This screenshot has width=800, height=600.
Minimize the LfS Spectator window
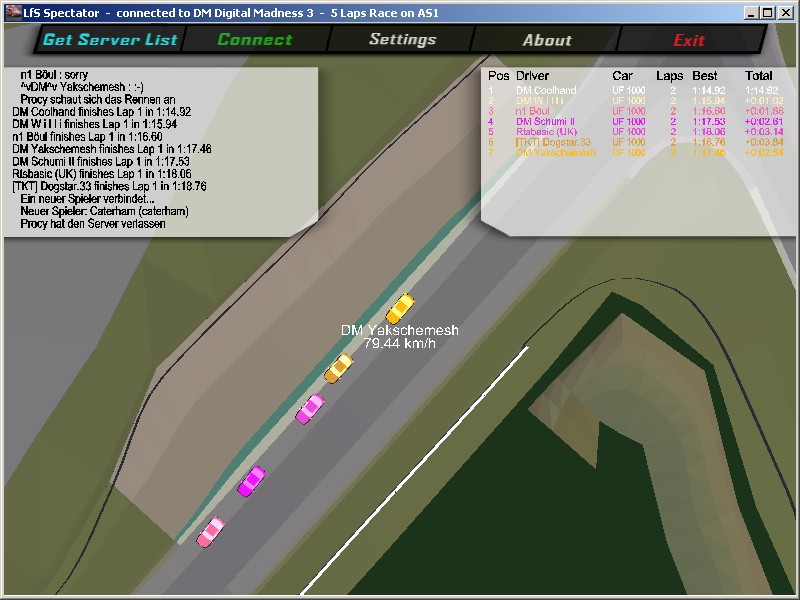point(751,13)
